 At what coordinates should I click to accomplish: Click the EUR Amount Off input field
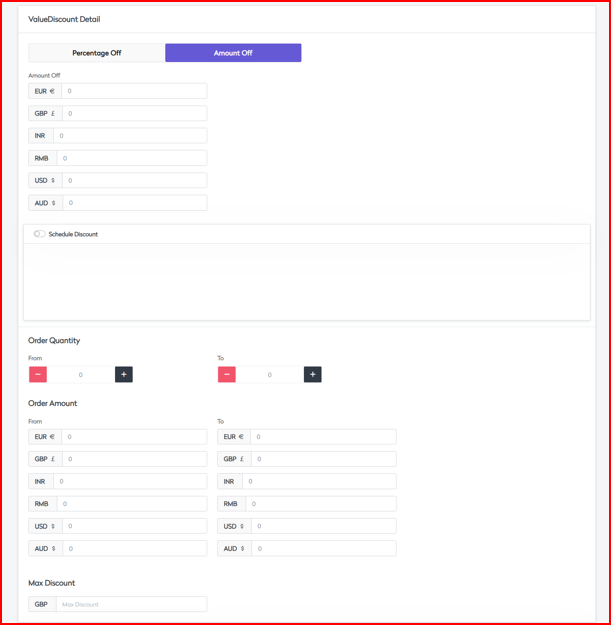134,91
